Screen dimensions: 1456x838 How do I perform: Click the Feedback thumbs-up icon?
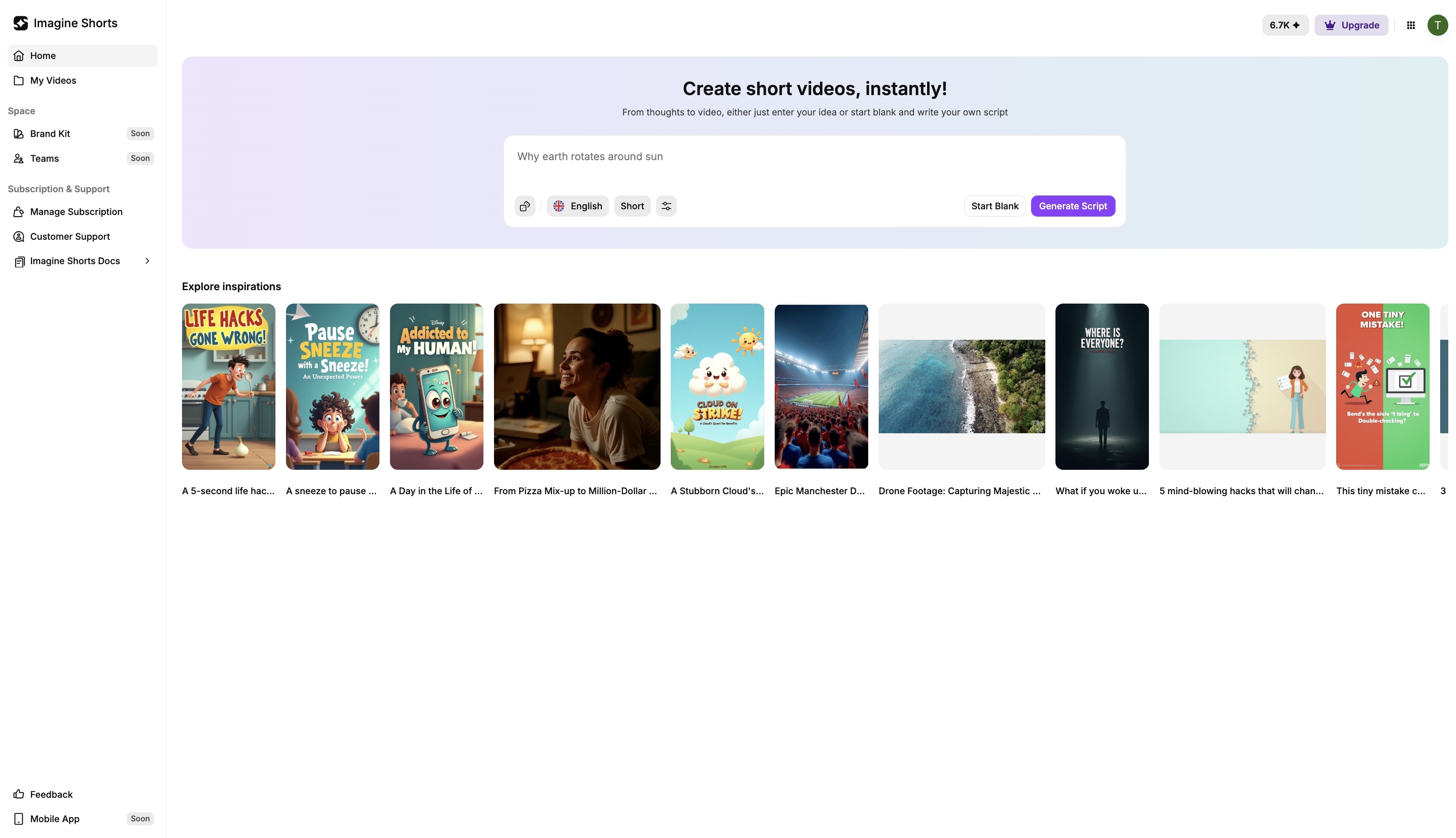(x=19, y=794)
